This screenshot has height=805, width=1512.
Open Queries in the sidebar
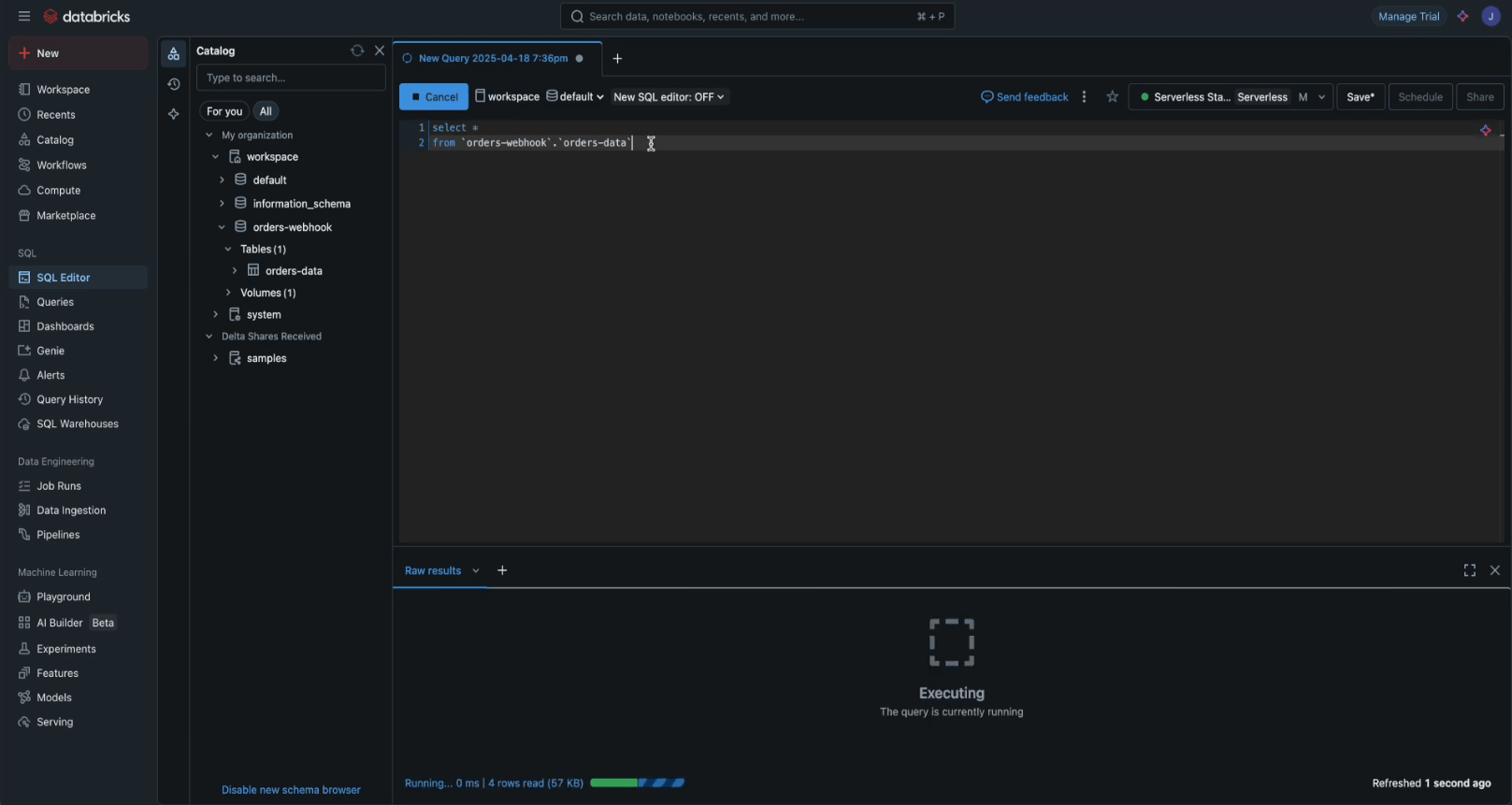(78, 302)
